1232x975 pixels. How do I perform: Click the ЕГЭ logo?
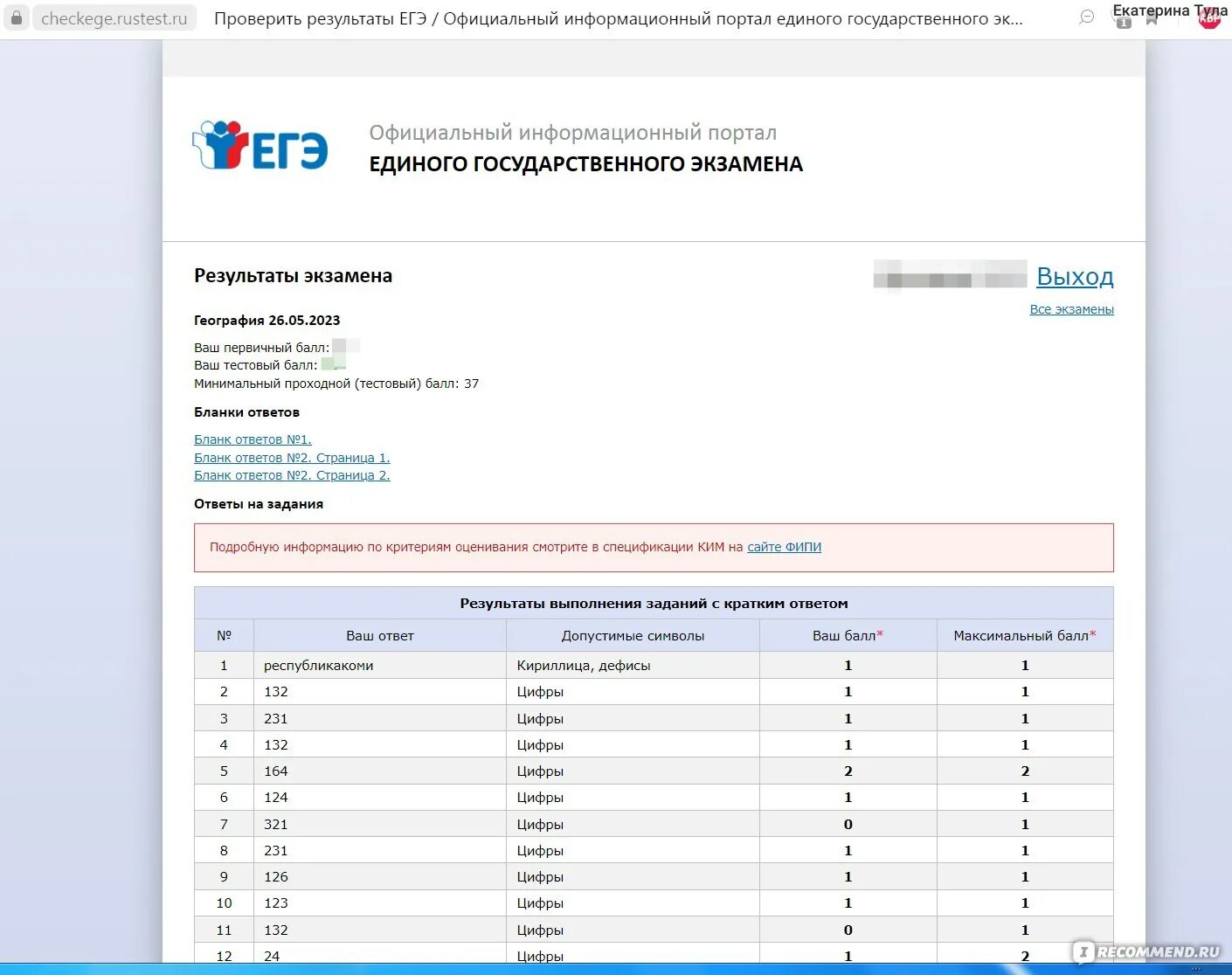(260, 145)
